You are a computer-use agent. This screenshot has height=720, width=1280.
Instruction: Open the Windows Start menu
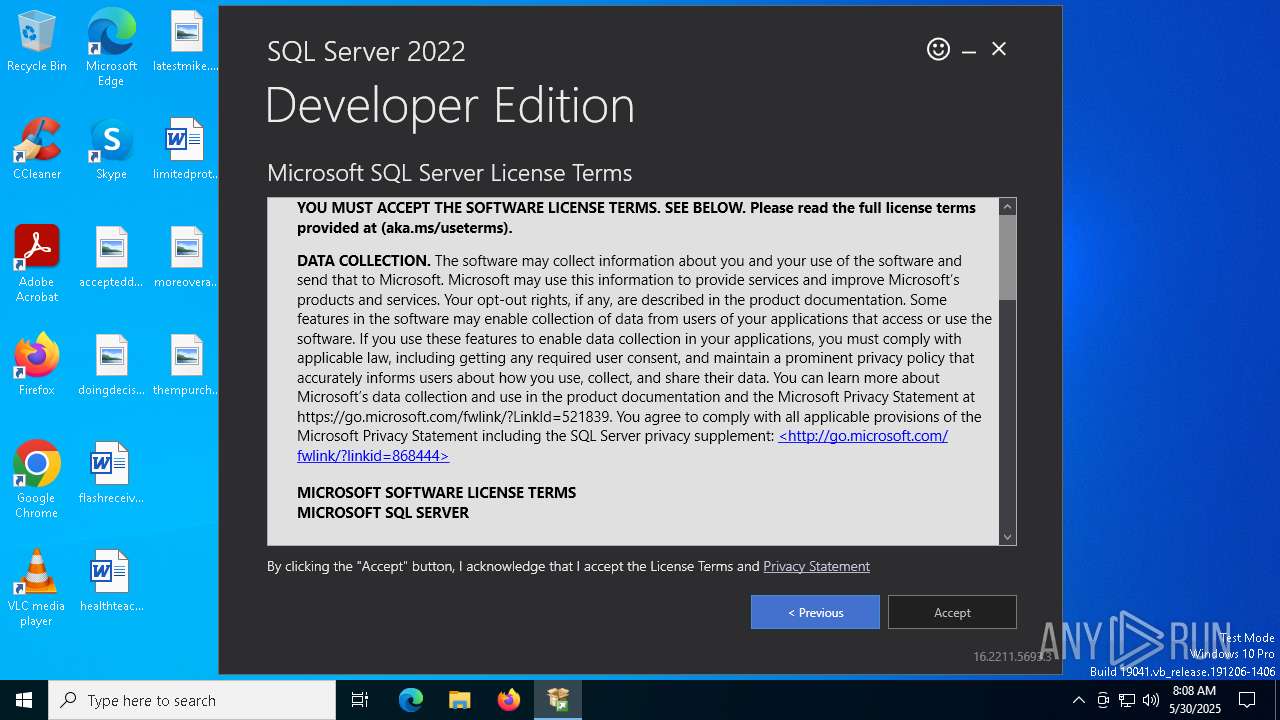24,700
